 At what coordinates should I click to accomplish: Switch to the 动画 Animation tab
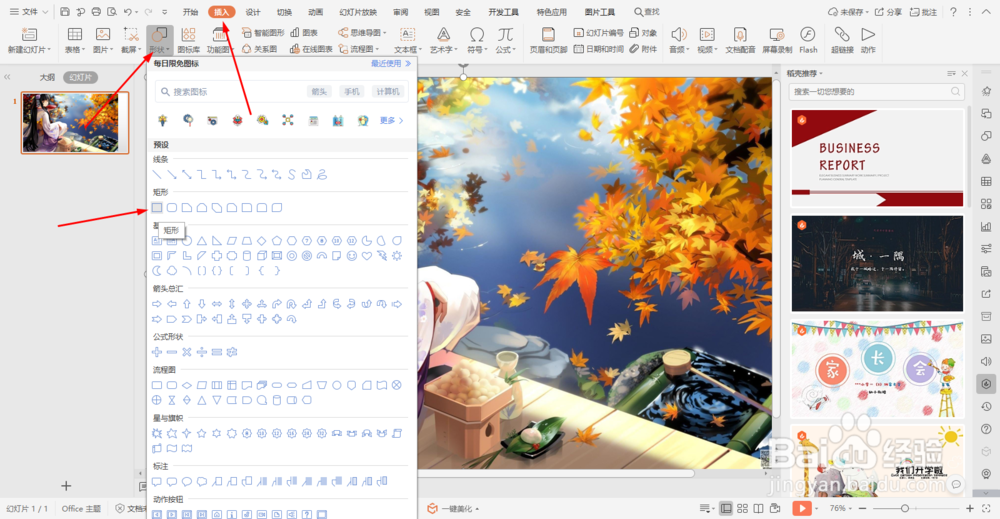(316, 12)
